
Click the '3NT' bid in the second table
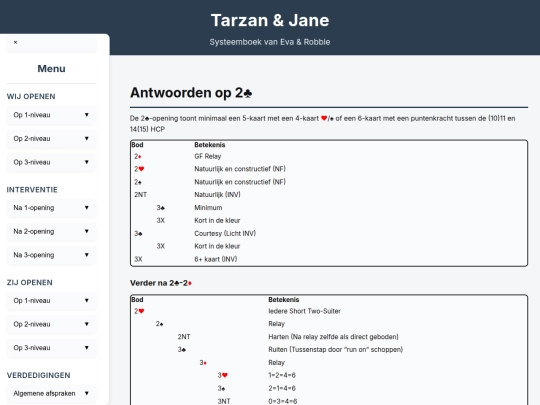pyautogui.click(x=224, y=401)
